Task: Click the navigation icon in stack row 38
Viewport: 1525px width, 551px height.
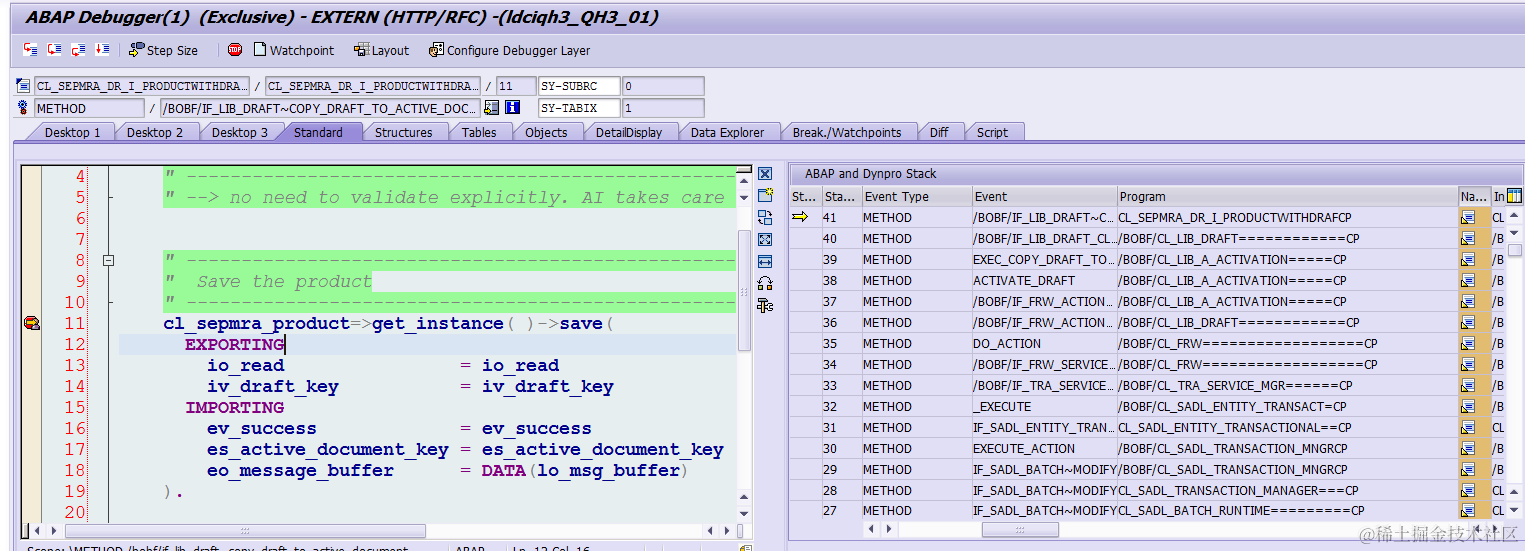Action: click(1468, 280)
